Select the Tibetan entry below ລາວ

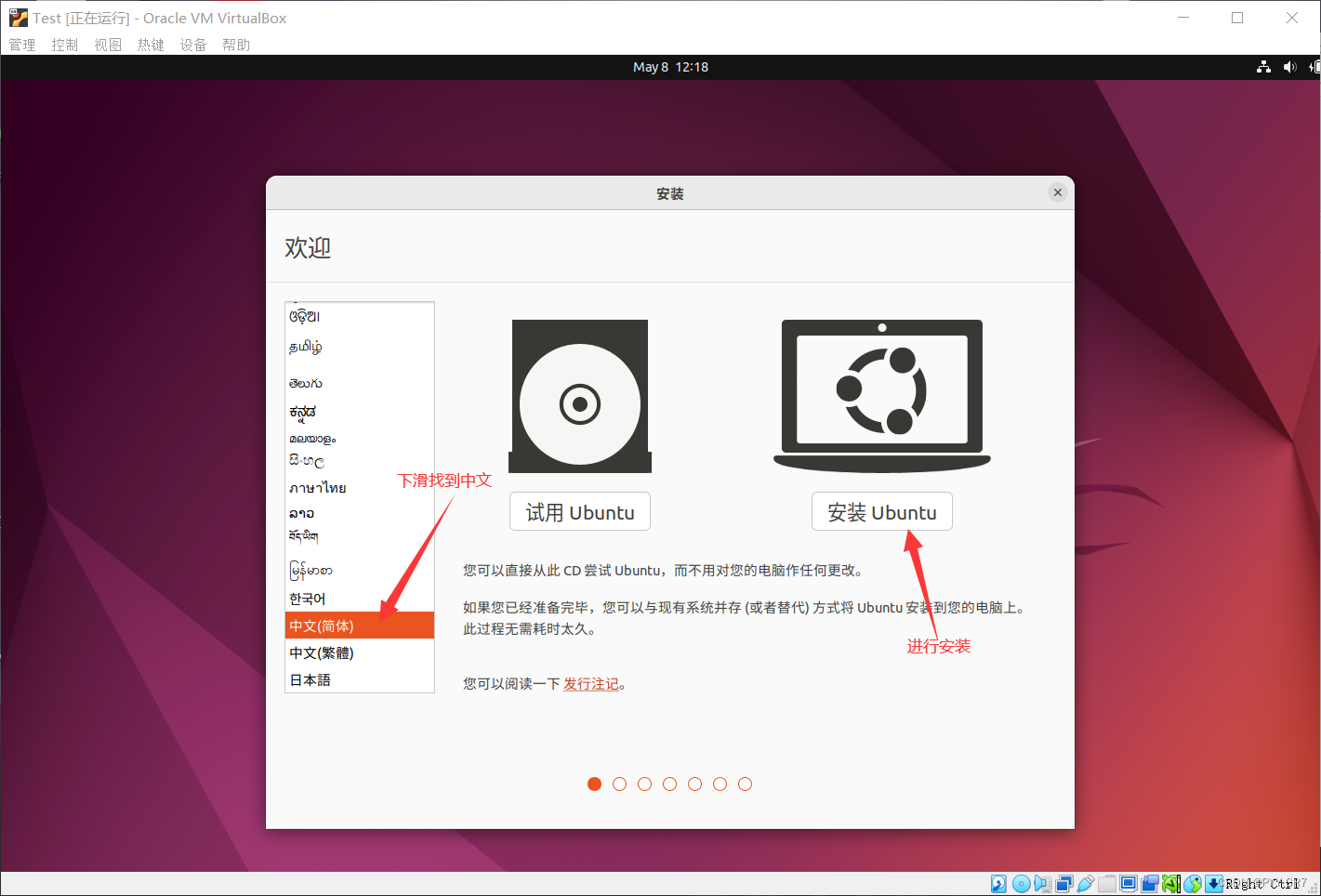click(x=360, y=536)
